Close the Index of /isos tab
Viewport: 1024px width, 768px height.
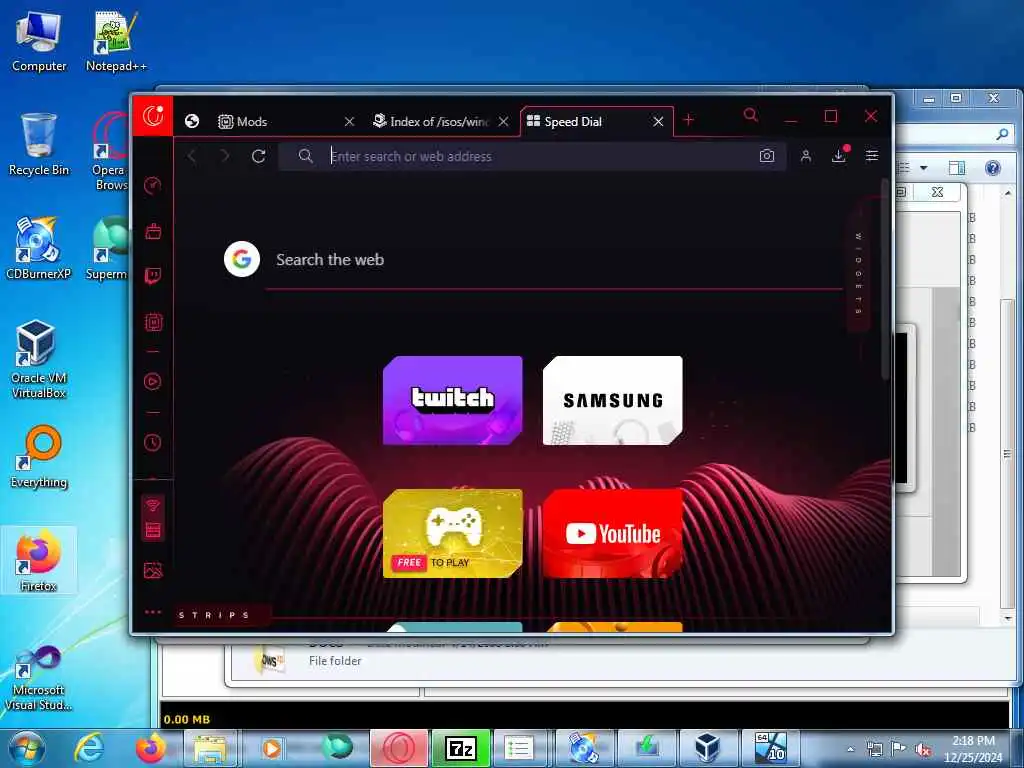point(504,121)
